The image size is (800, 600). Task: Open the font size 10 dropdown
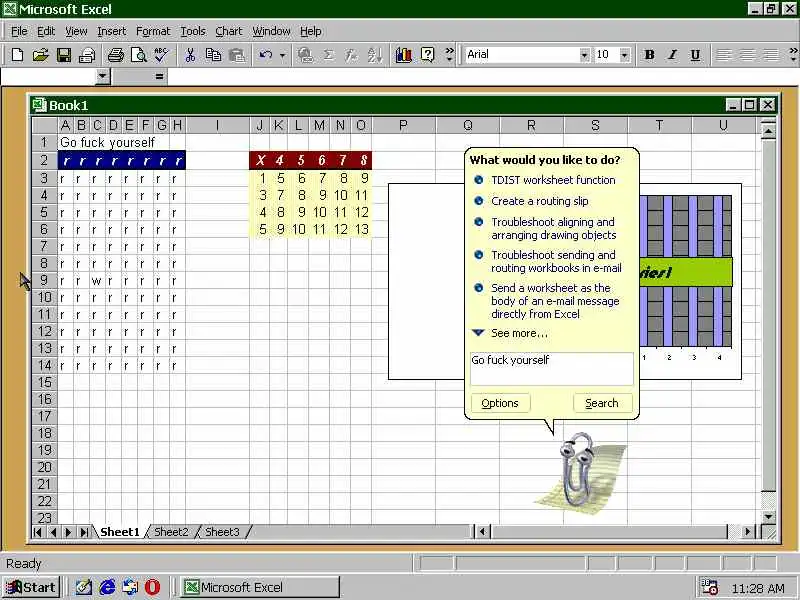(x=624, y=55)
